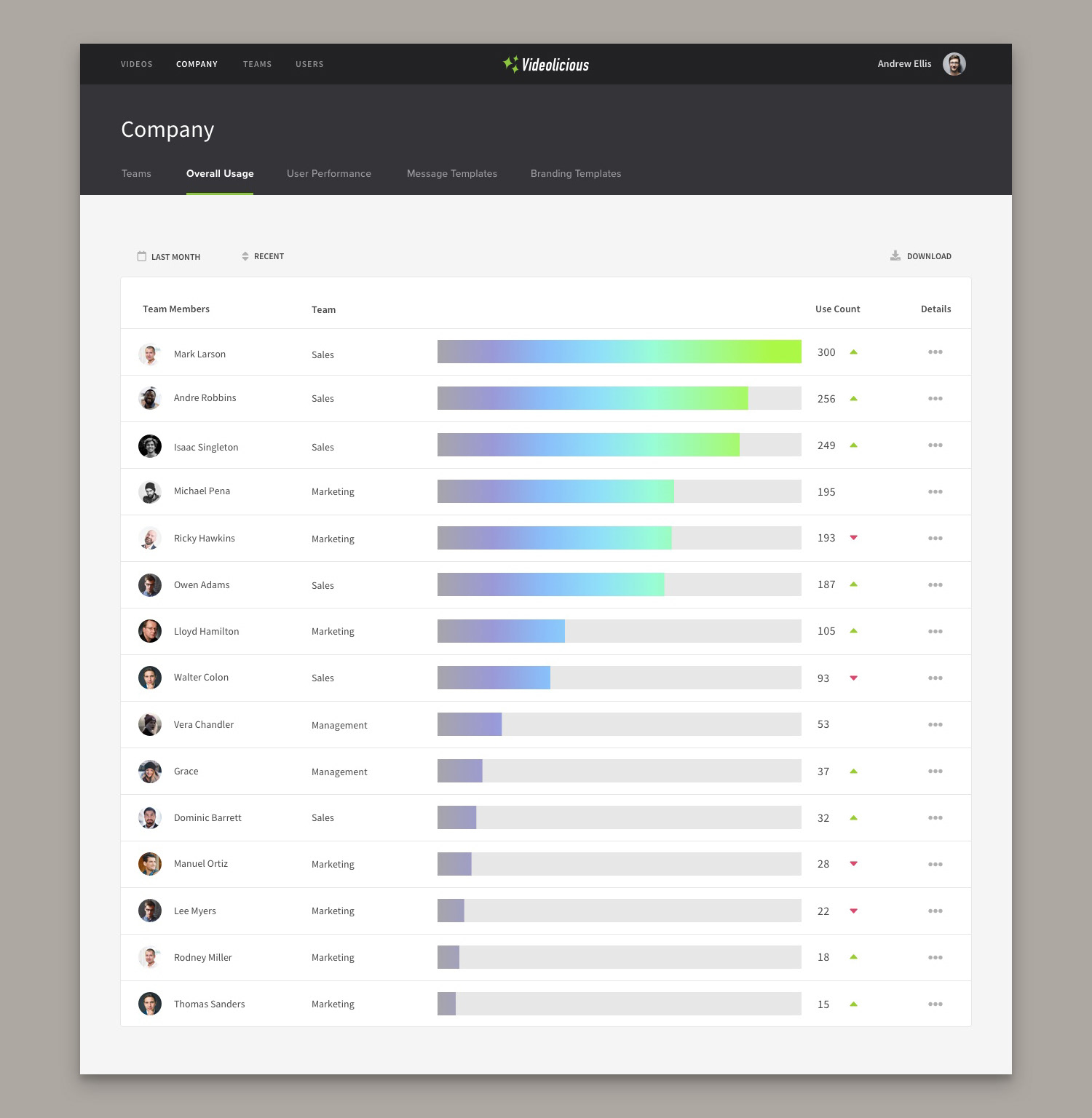Open details menu for Walter Colon

pyautogui.click(x=935, y=678)
